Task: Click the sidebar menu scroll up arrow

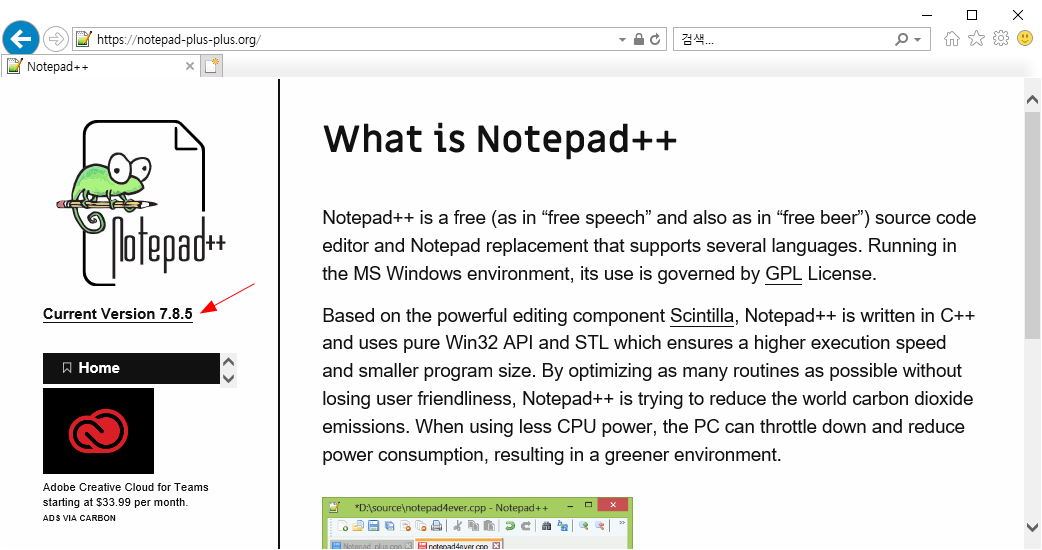Action: click(x=229, y=362)
